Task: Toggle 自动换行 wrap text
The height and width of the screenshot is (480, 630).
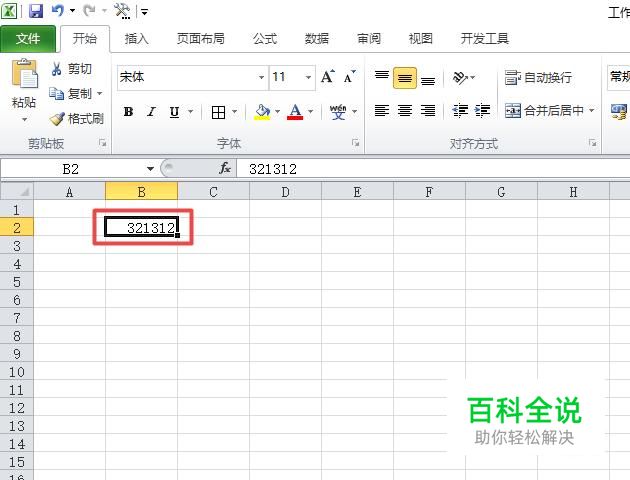Action: coord(538,78)
